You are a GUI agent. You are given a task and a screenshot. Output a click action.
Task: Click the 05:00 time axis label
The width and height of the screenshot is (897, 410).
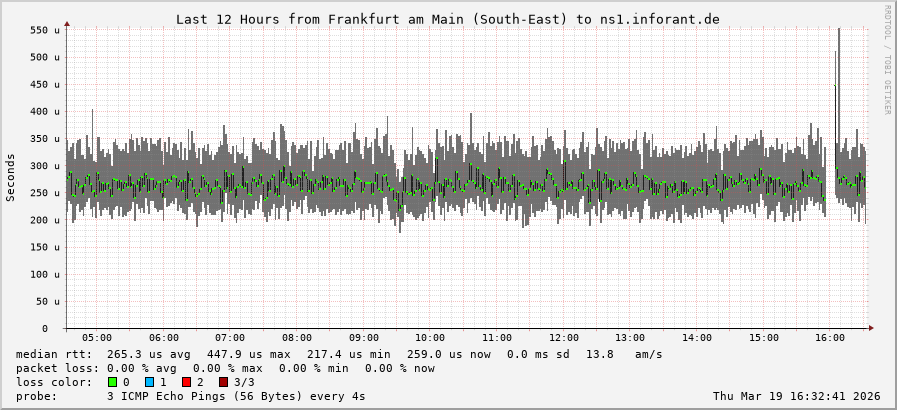tap(97, 338)
